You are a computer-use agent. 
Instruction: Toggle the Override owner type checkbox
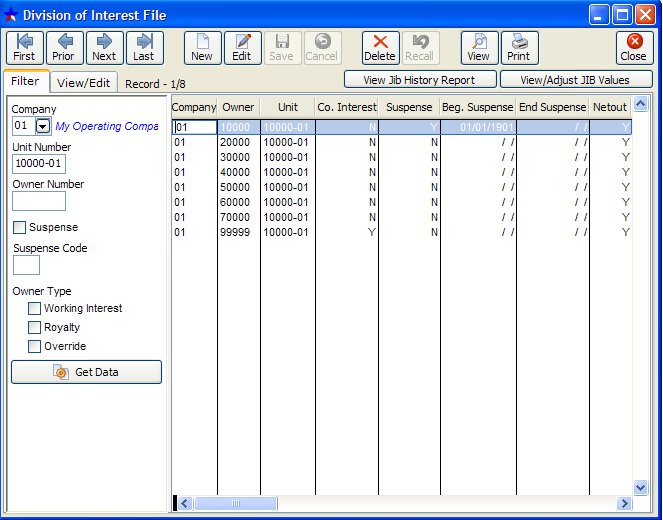(x=35, y=347)
